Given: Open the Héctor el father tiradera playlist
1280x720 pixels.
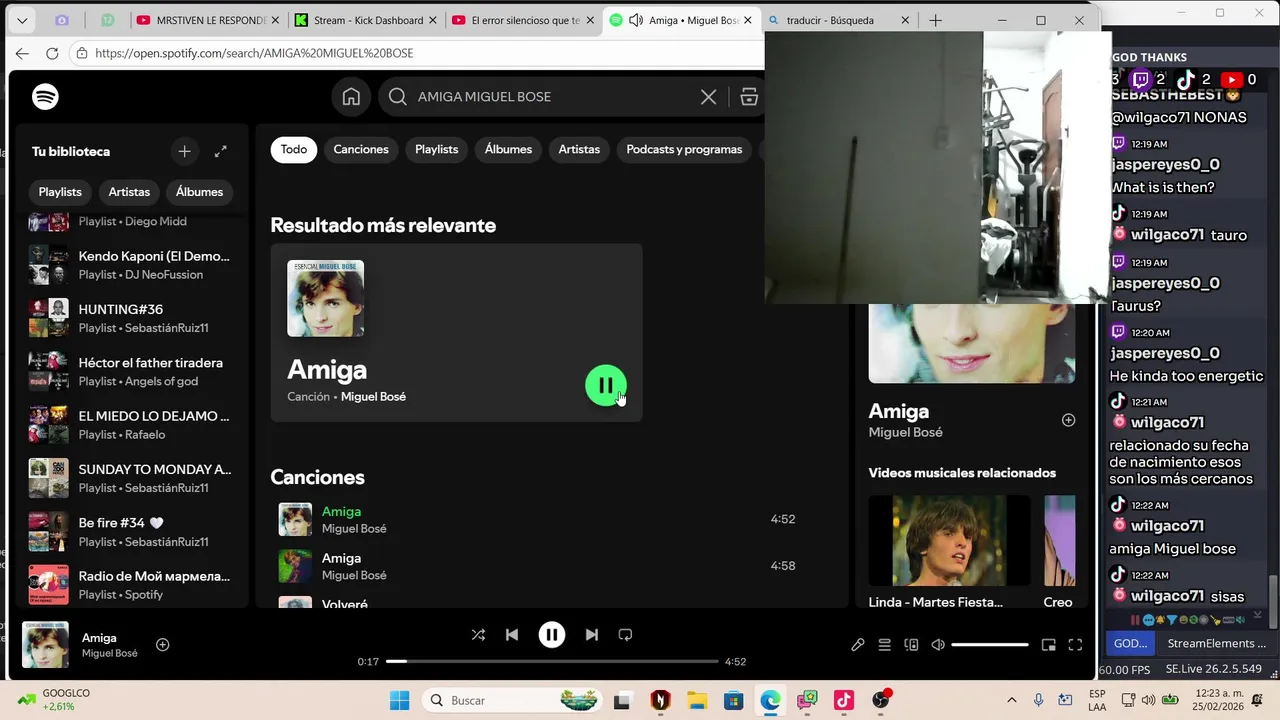Looking at the screenshot, I should (x=132, y=372).
